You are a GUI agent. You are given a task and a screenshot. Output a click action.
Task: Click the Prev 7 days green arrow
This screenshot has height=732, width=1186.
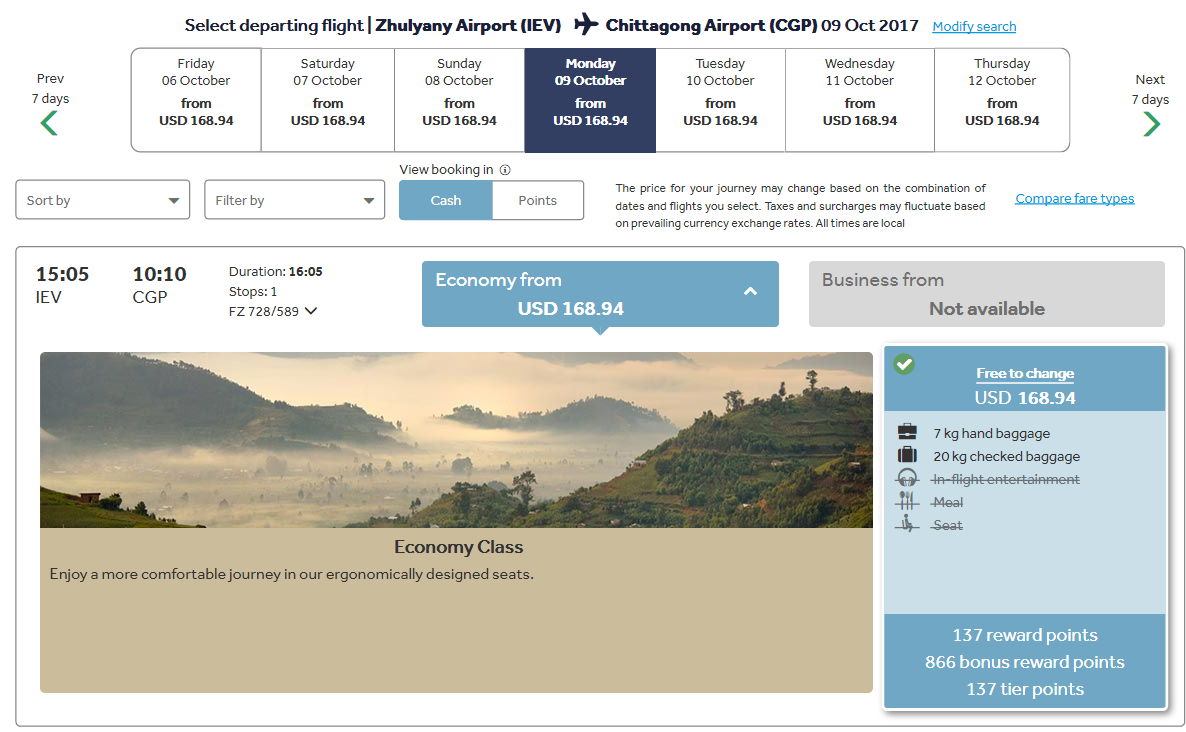(x=49, y=123)
